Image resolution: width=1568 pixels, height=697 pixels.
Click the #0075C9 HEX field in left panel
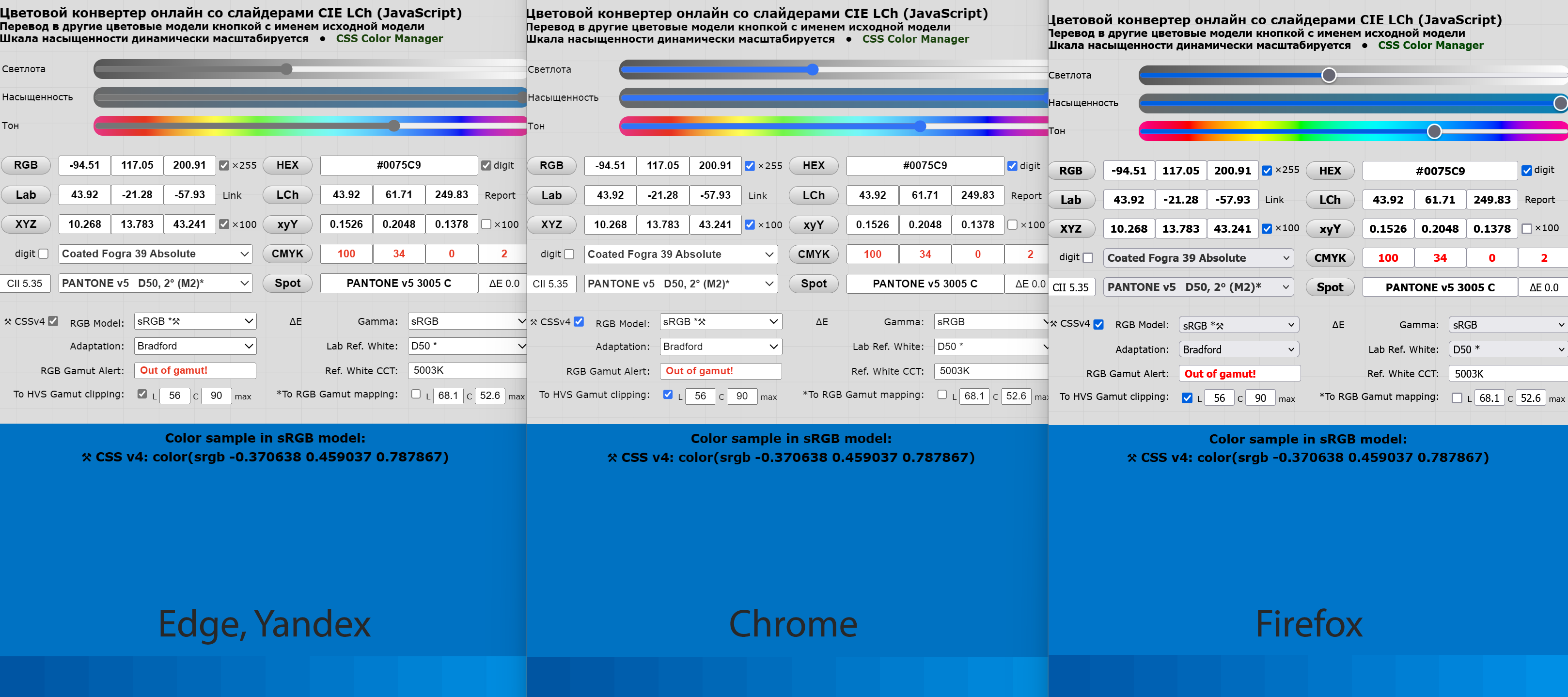pos(399,165)
